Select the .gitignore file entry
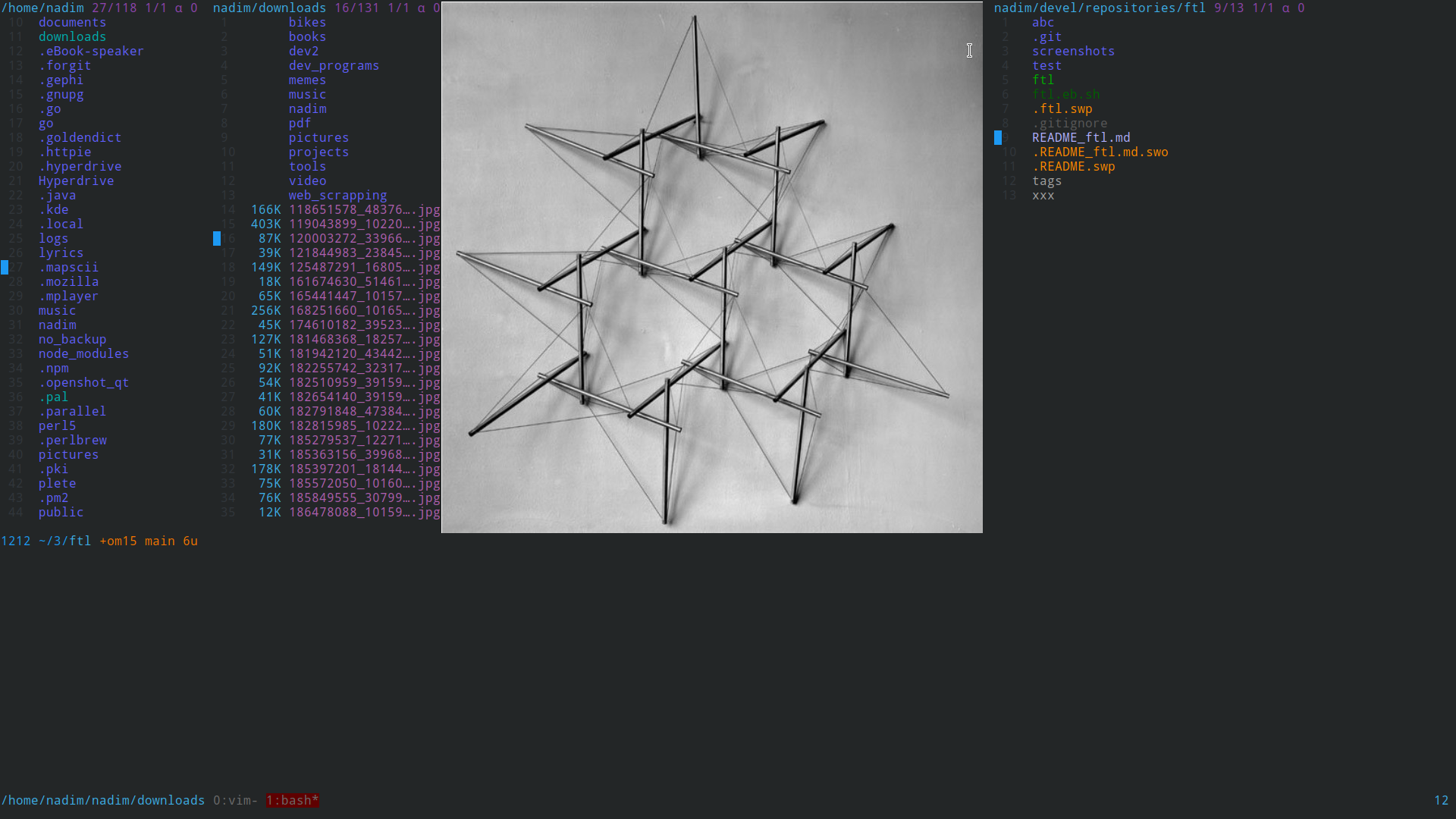The width and height of the screenshot is (1456, 819). [x=1069, y=123]
